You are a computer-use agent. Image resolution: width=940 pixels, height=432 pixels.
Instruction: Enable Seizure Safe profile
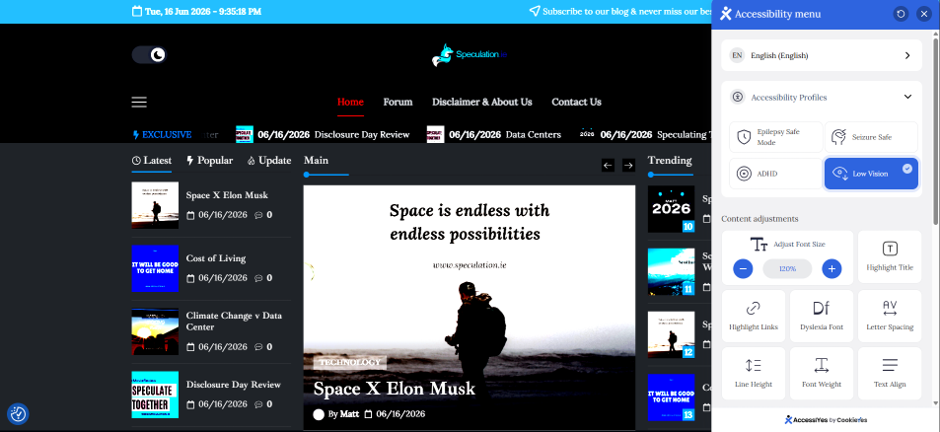(871, 137)
